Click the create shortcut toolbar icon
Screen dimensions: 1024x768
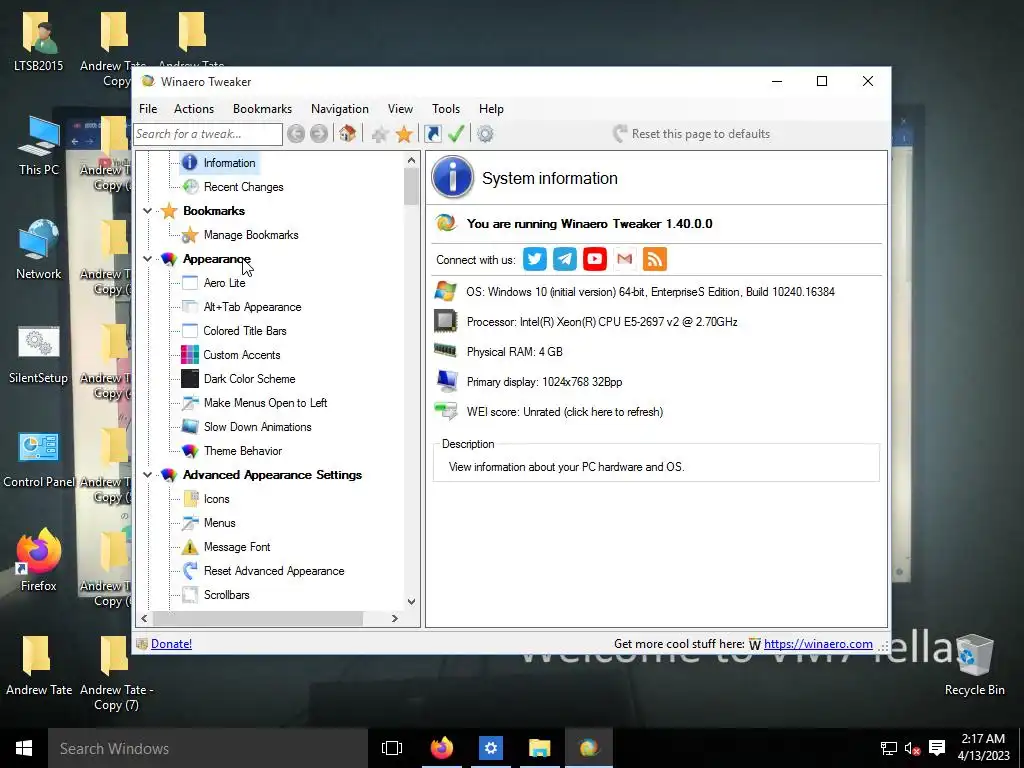tap(432, 134)
